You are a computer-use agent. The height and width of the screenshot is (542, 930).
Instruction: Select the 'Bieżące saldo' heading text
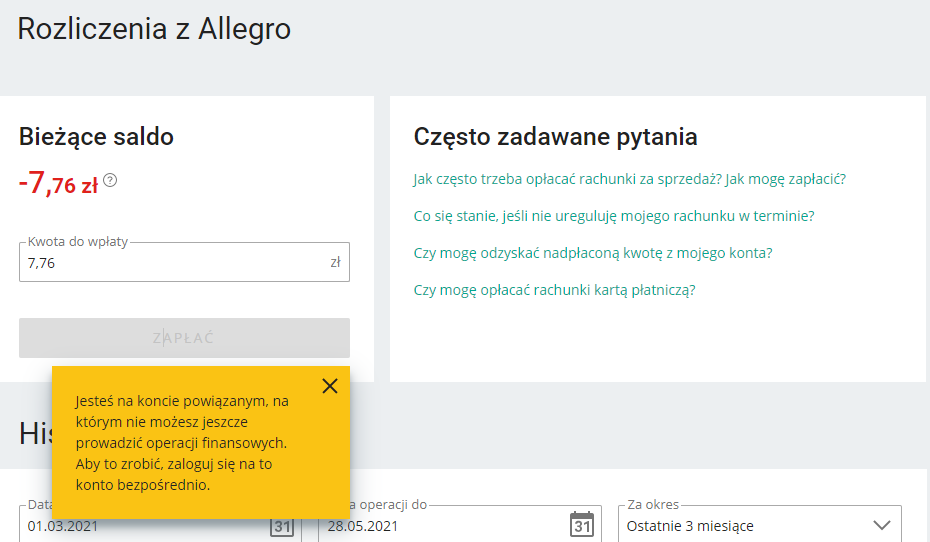(96, 137)
